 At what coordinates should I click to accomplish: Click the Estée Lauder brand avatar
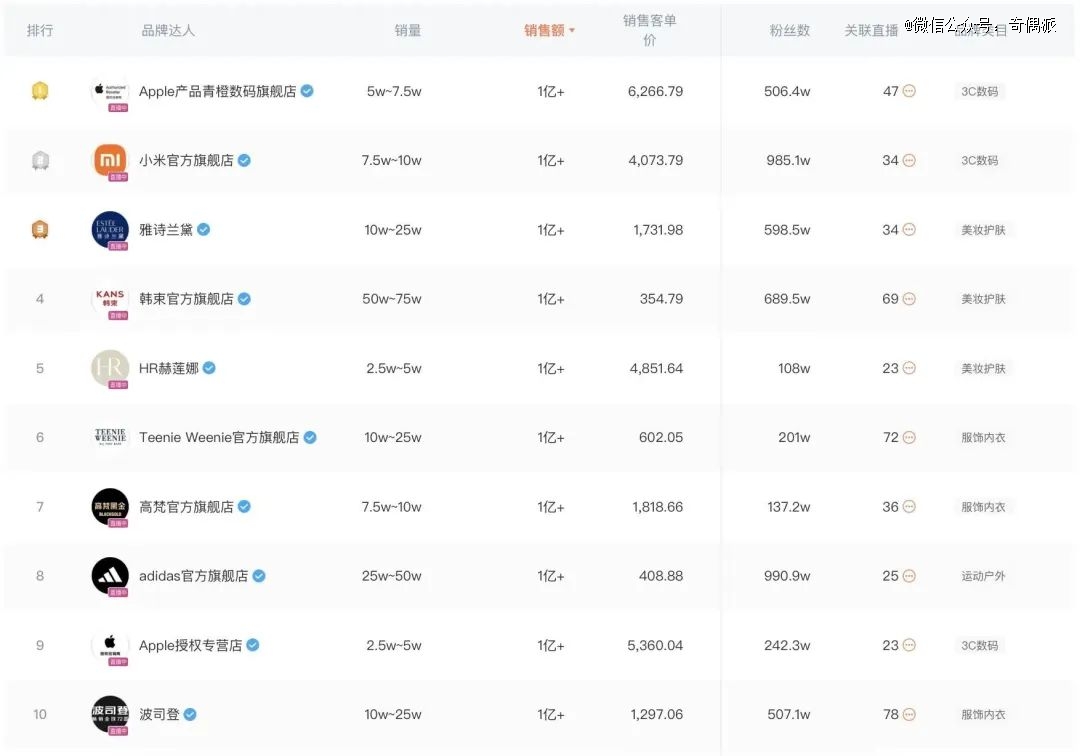point(110,230)
